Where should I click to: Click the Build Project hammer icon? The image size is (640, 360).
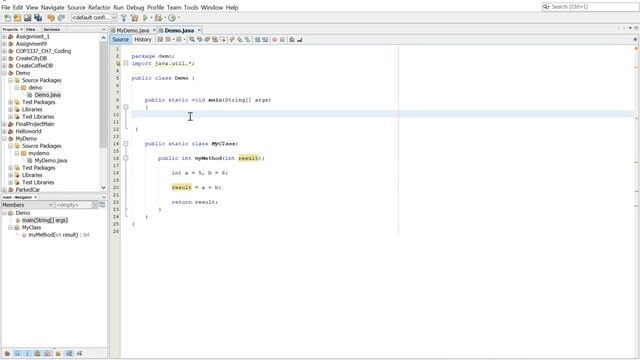tap(124, 18)
